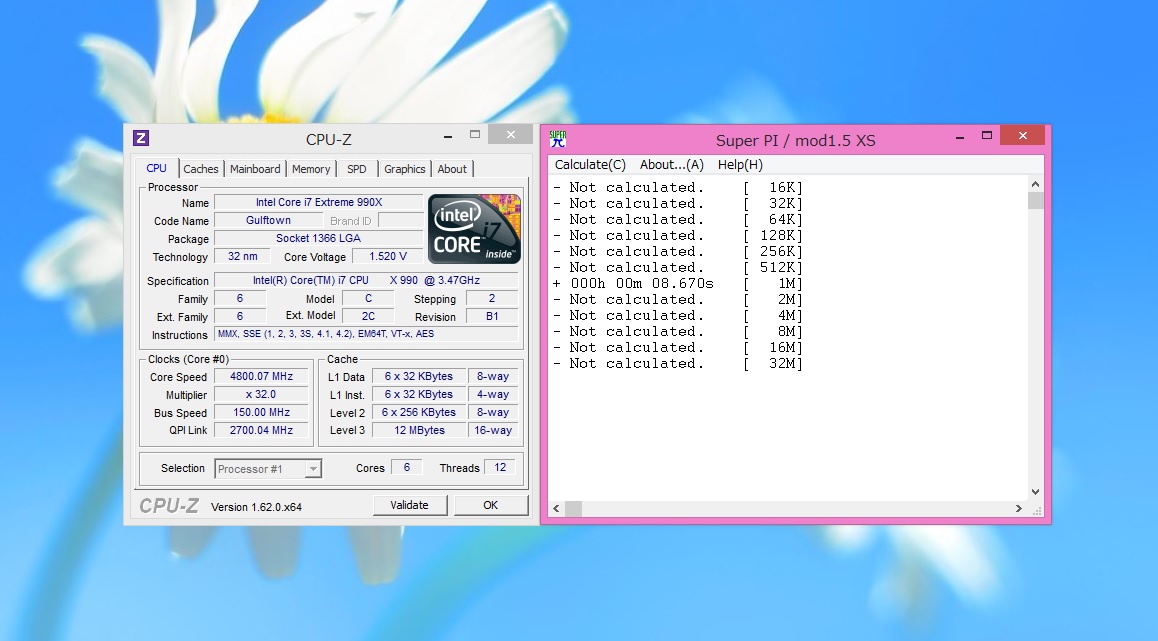
Task: Click the OK button in CPU-Z
Action: 490,505
